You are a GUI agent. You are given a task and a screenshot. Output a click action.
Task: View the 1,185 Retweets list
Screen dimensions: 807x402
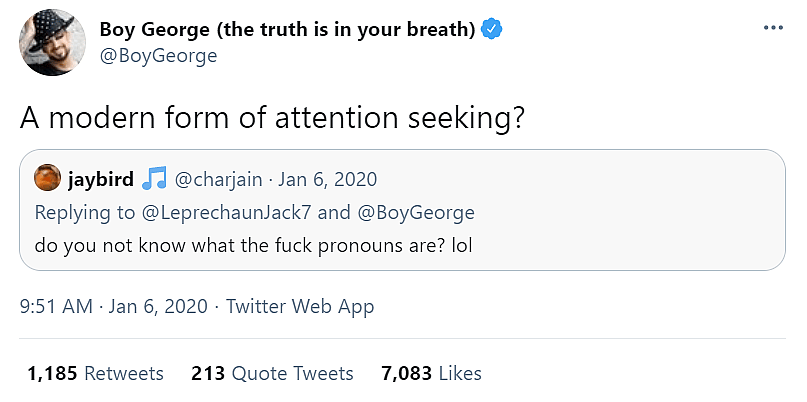[95, 373]
